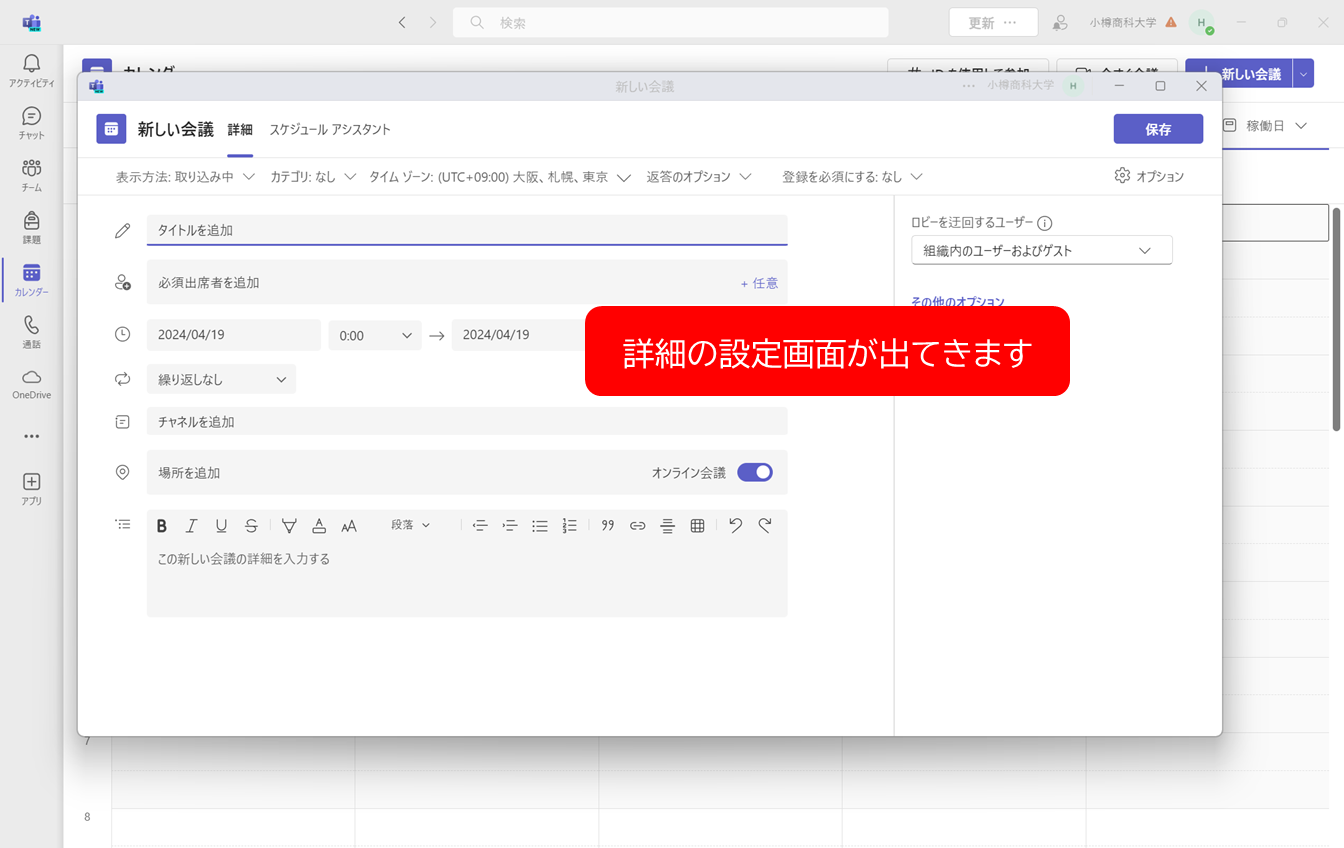Click end date 2024/04/19 field
The image size is (1344, 848).
tap(517, 335)
